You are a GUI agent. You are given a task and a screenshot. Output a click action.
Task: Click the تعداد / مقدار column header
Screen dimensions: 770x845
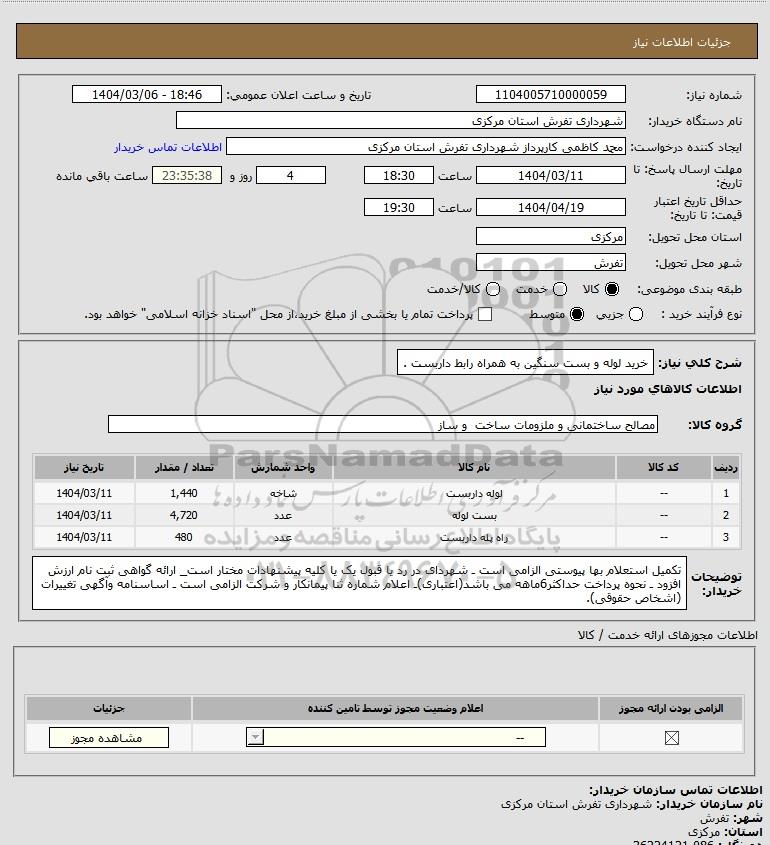(x=184, y=468)
